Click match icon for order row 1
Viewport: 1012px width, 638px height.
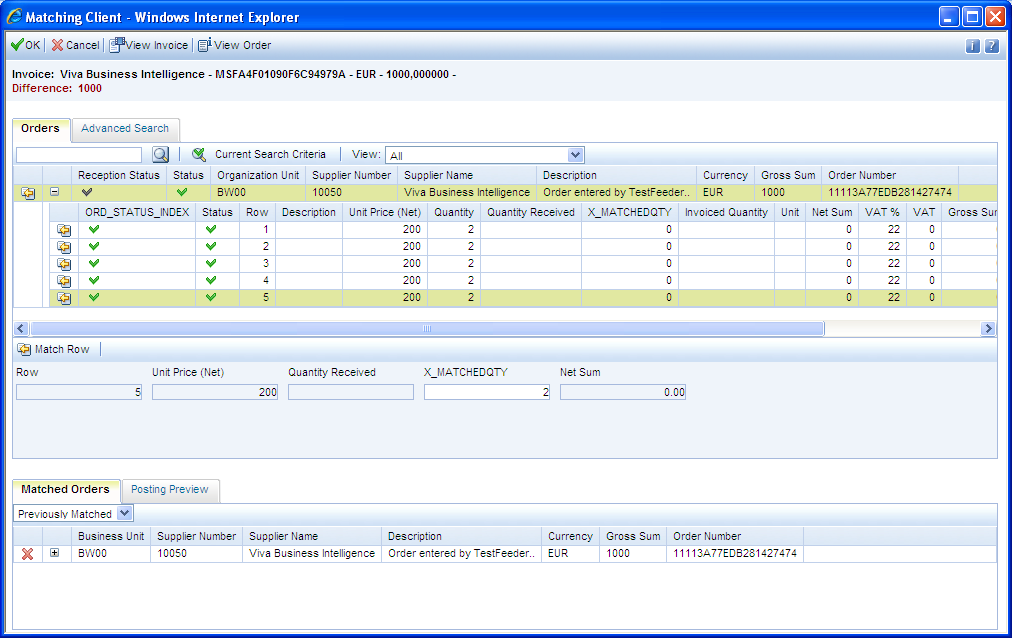pyautogui.click(x=64, y=230)
